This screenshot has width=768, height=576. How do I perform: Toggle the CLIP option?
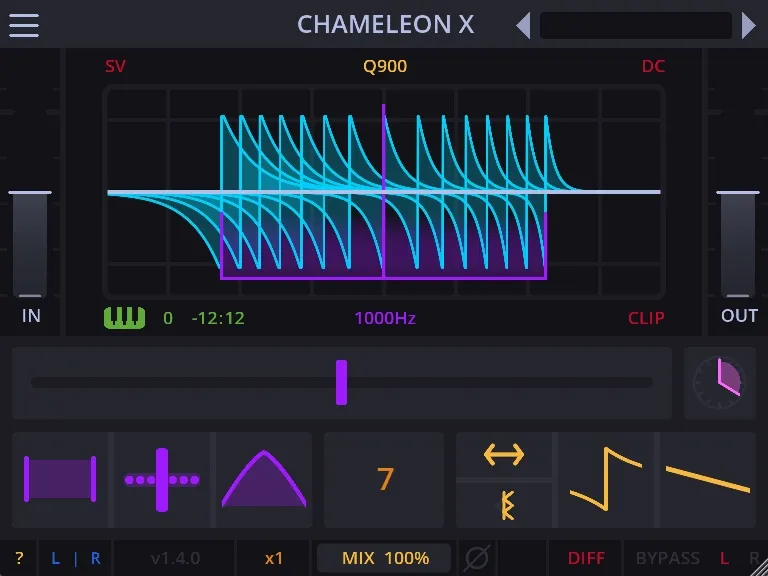coord(646,318)
